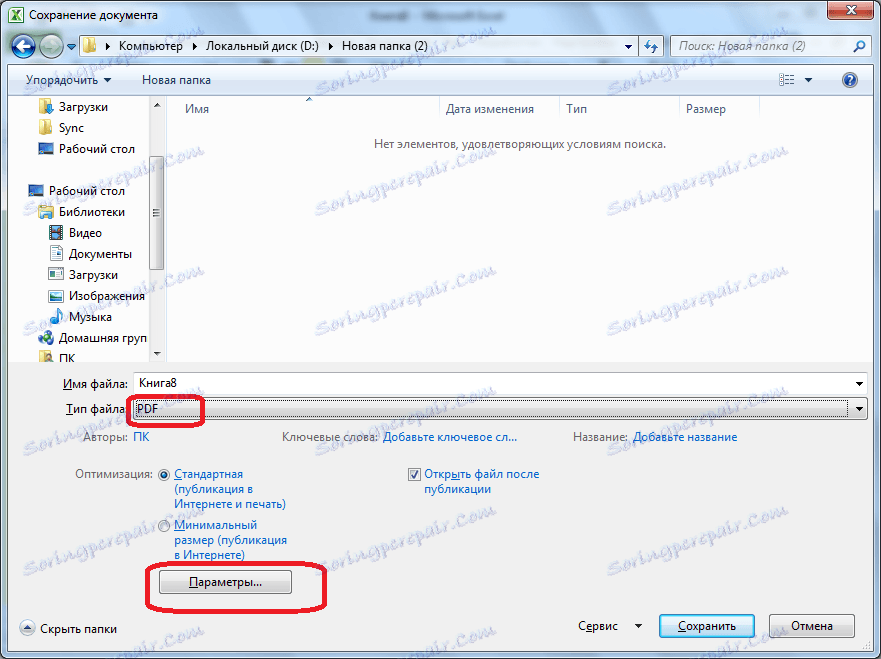The height and width of the screenshot is (659, 881).
Task: Select Рабочий стол under favorites
Action: 87,149
